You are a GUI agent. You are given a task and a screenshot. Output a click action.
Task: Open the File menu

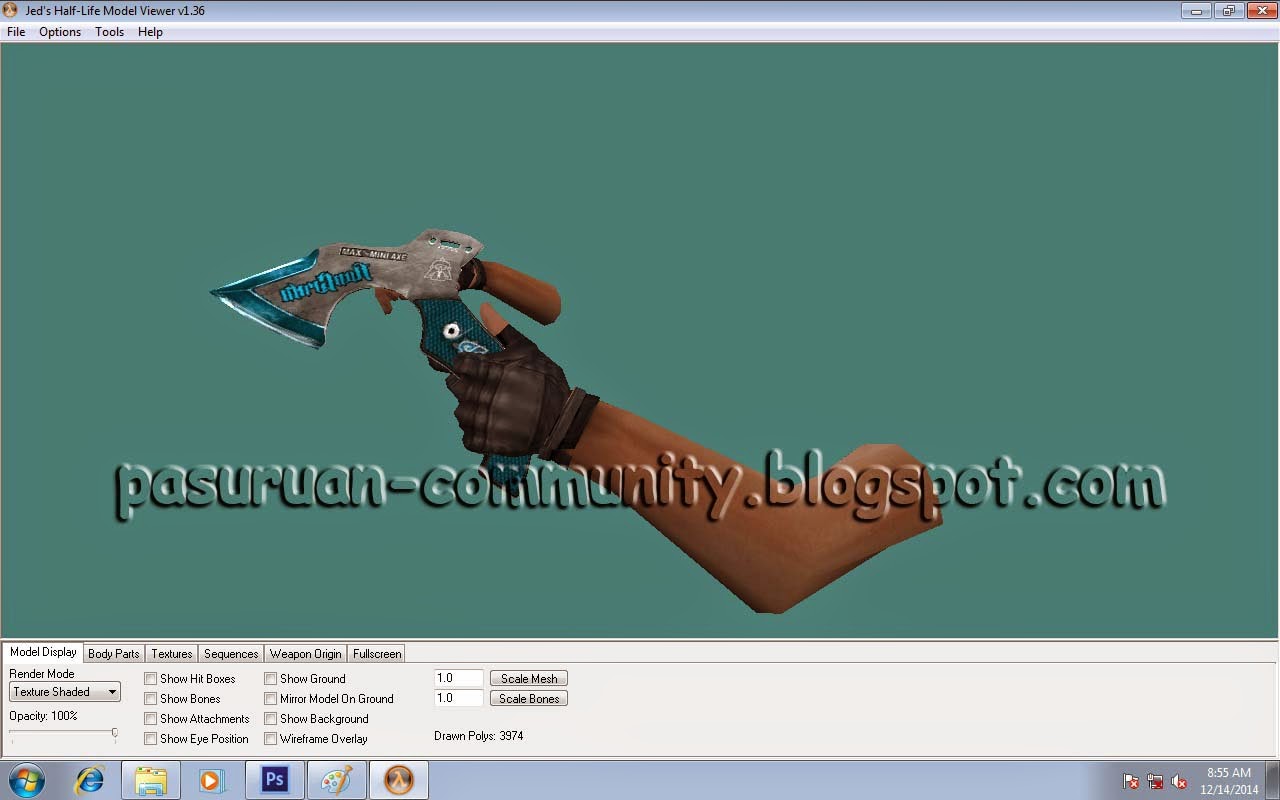[x=16, y=32]
